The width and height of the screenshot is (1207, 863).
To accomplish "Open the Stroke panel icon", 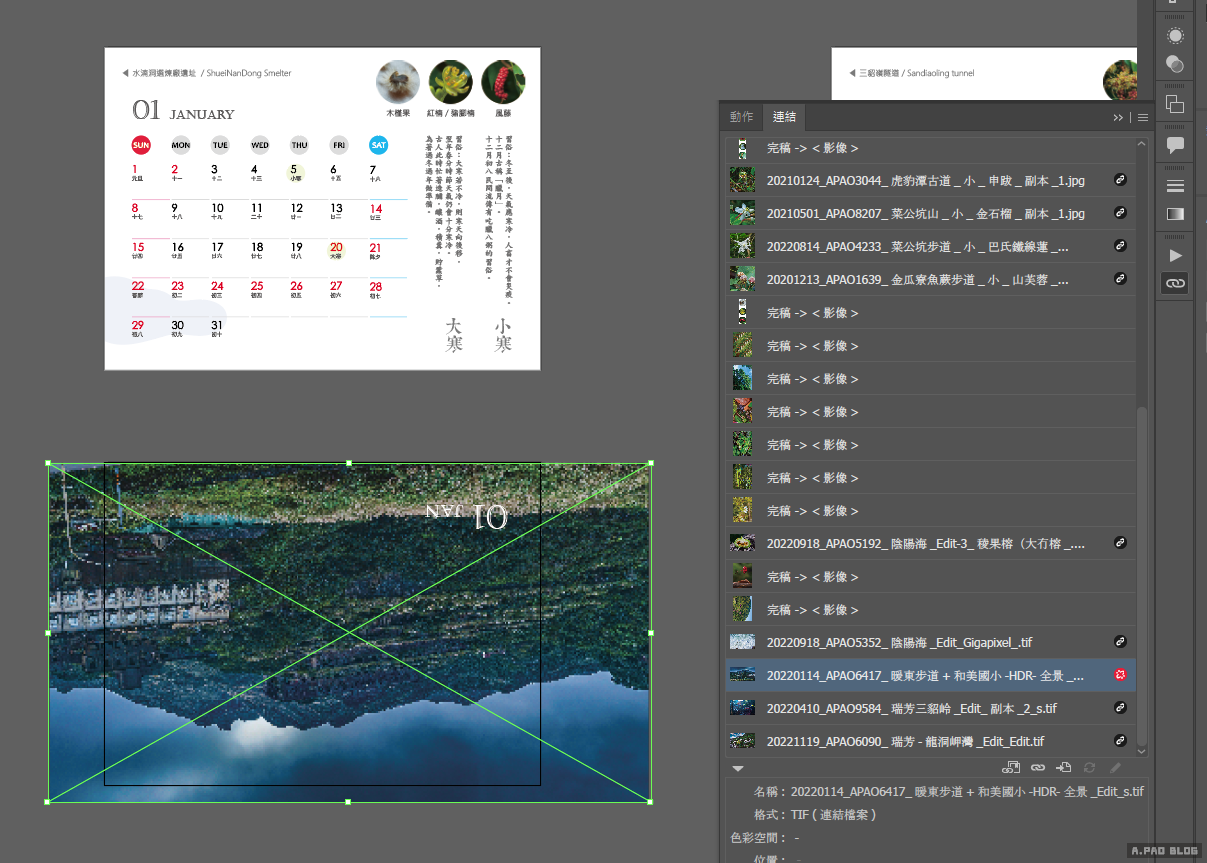I will point(1175,186).
